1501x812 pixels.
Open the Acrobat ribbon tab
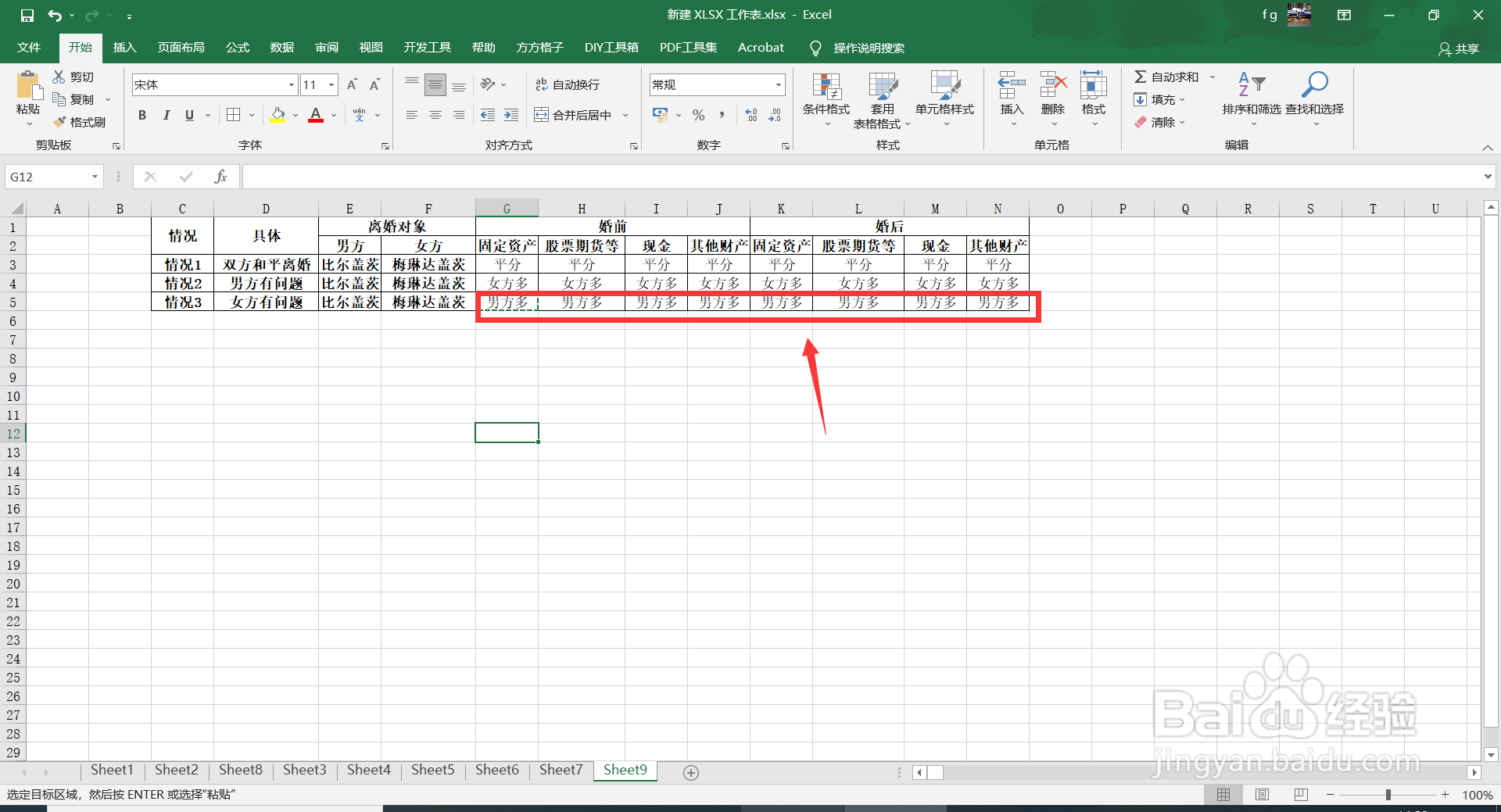pos(761,48)
